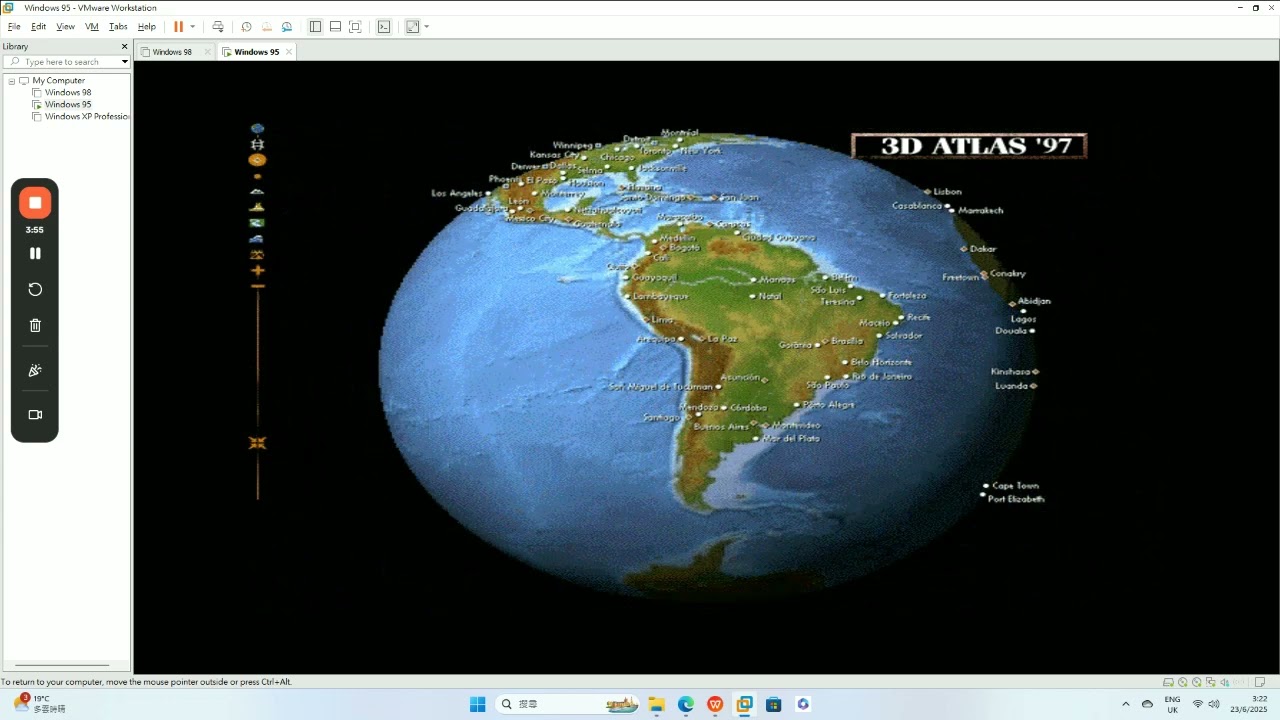This screenshot has width=1280, height=720.
Task: Click the Los Angeles label on the globe
Action: [457, 193]
